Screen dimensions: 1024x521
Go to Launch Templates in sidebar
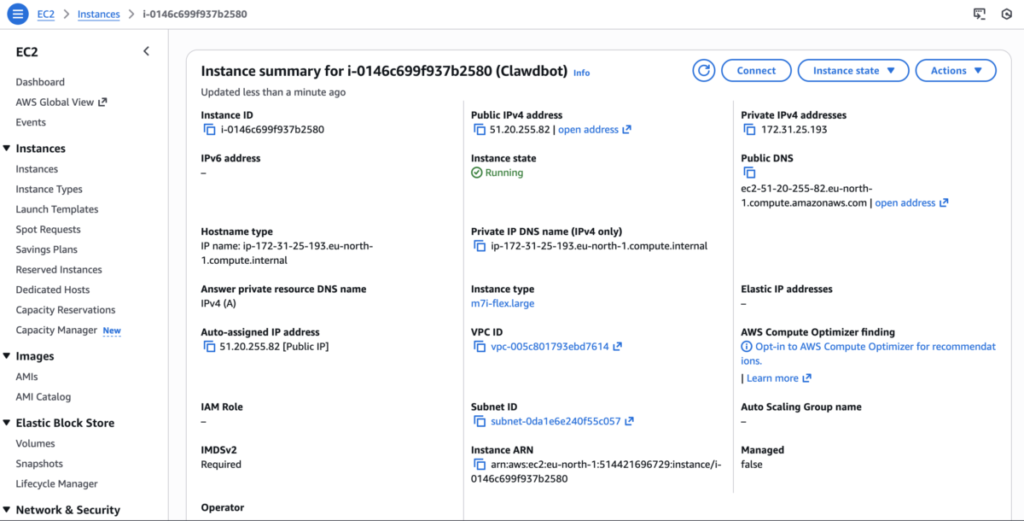tap(57, 210)
